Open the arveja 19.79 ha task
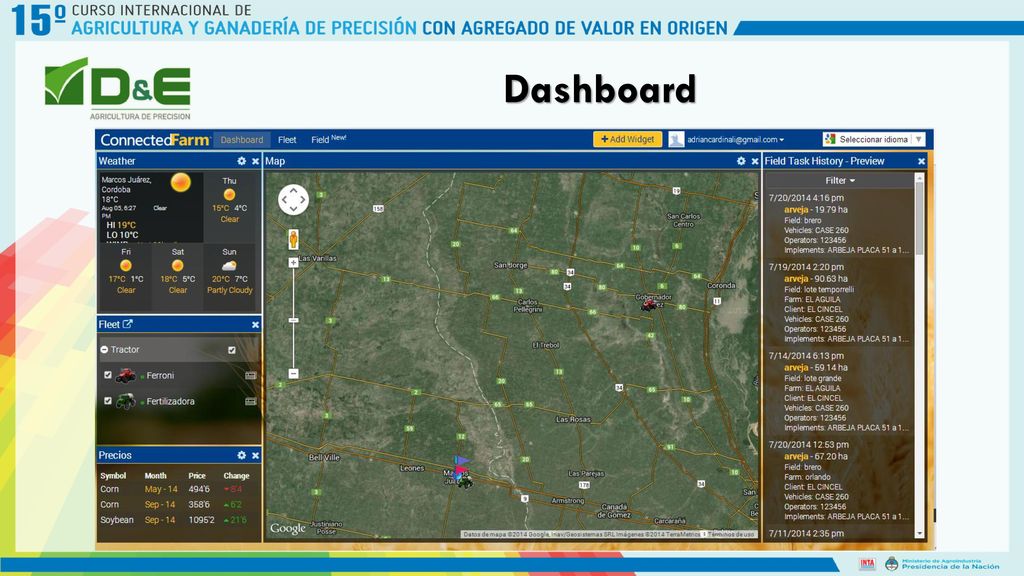The image size is (1024, 576). 816,210
